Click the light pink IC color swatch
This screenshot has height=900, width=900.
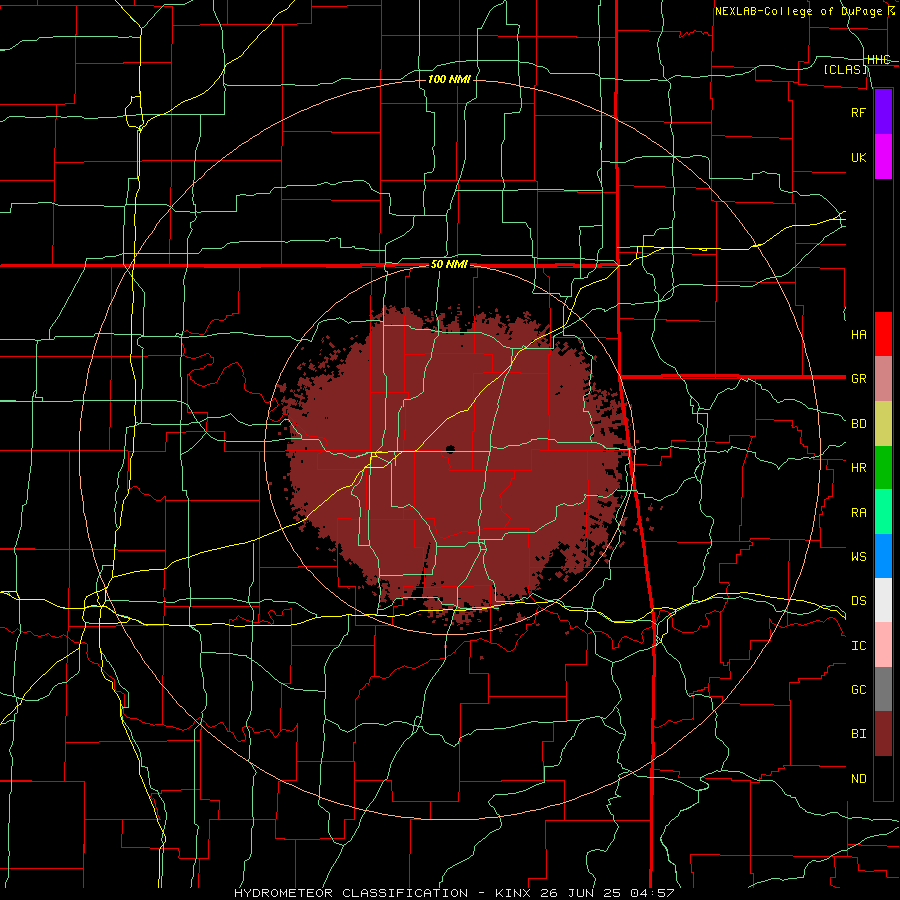coord(883,645)
